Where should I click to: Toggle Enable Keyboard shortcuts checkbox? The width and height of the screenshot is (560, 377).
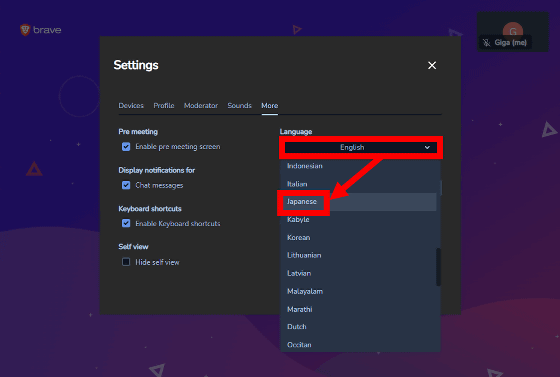click(126, 223)
